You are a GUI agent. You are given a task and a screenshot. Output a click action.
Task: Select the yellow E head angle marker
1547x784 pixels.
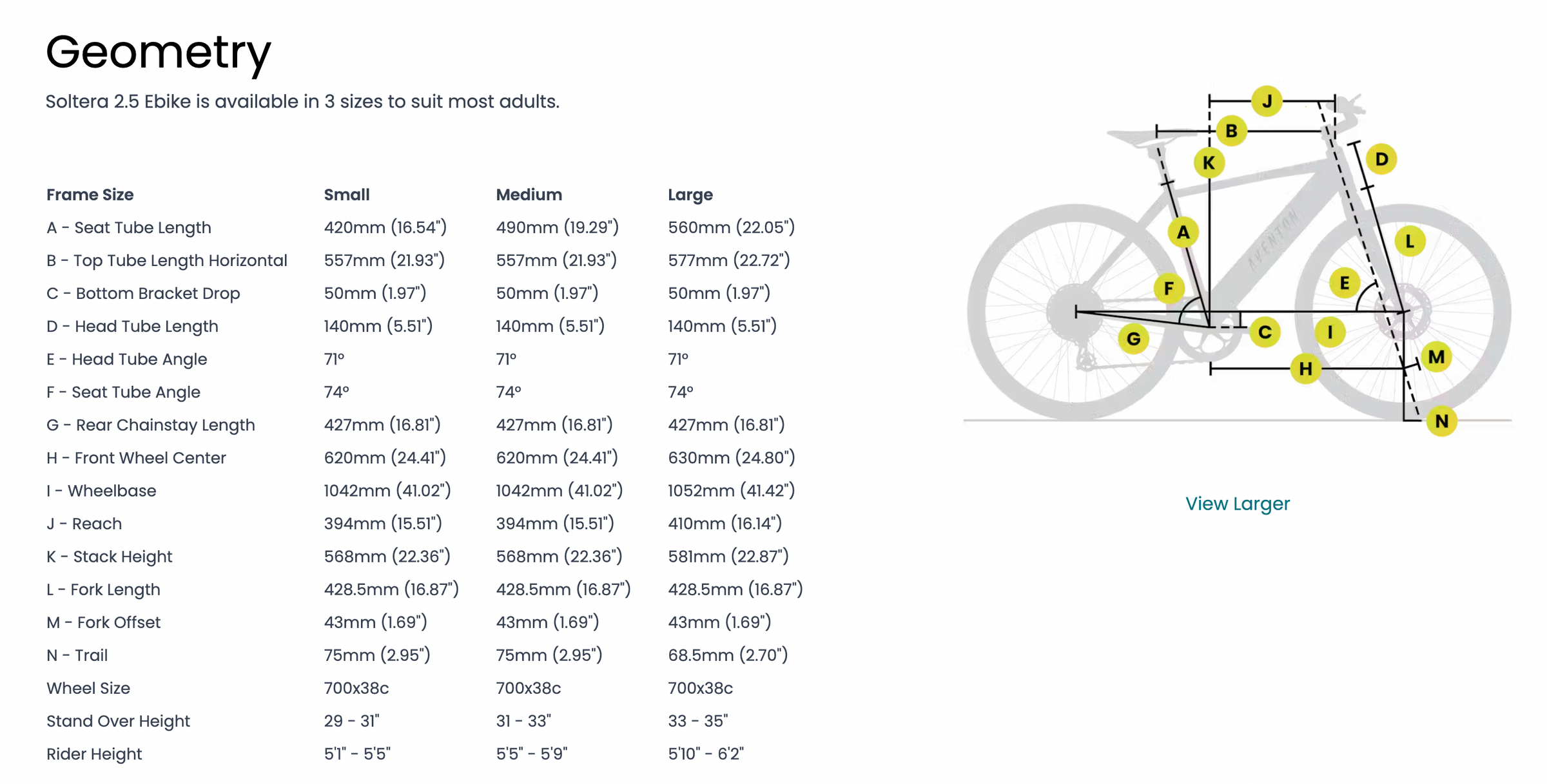(x=1345, y=283)
